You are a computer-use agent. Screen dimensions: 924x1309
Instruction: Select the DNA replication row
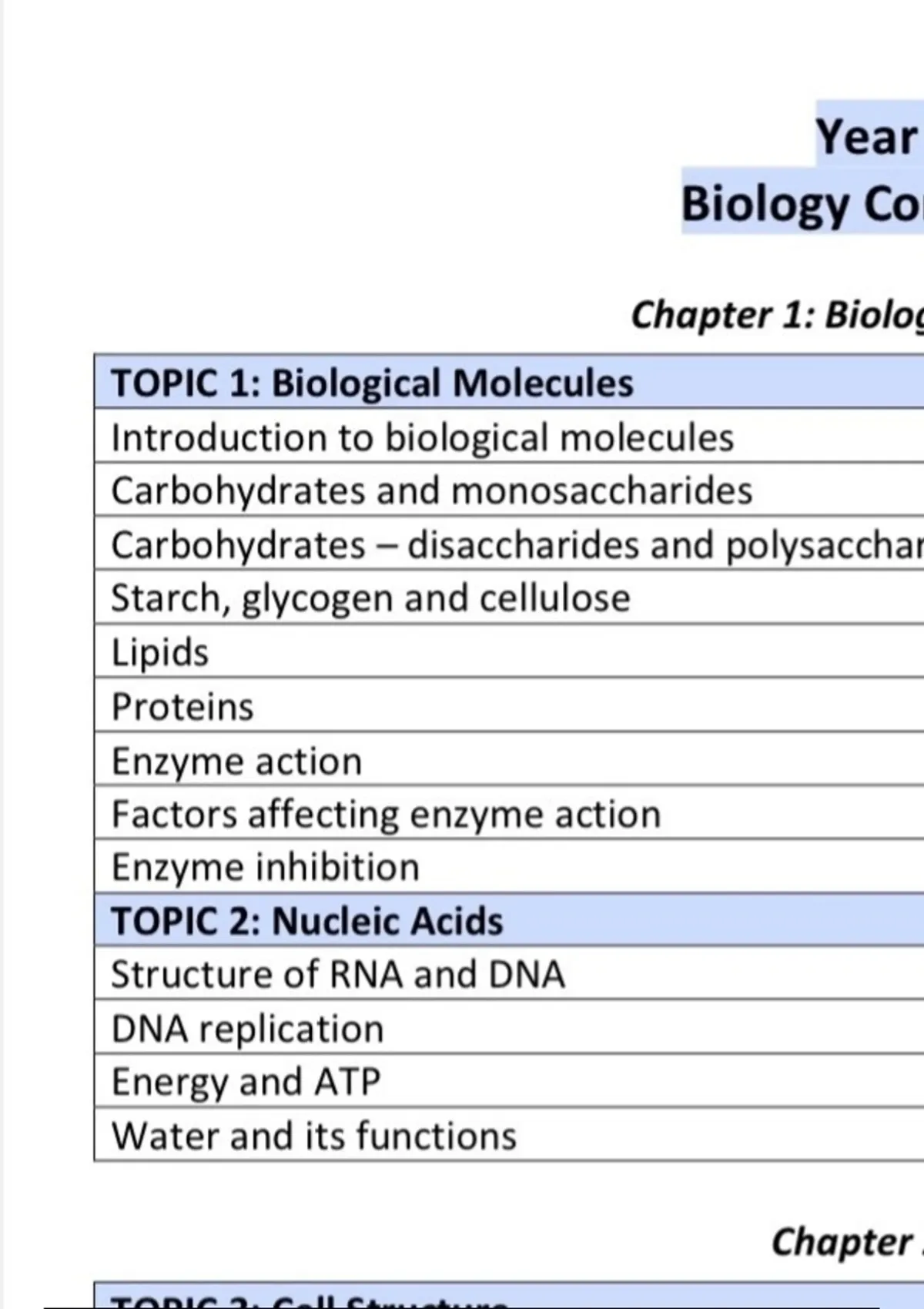tap(247, 1029)
